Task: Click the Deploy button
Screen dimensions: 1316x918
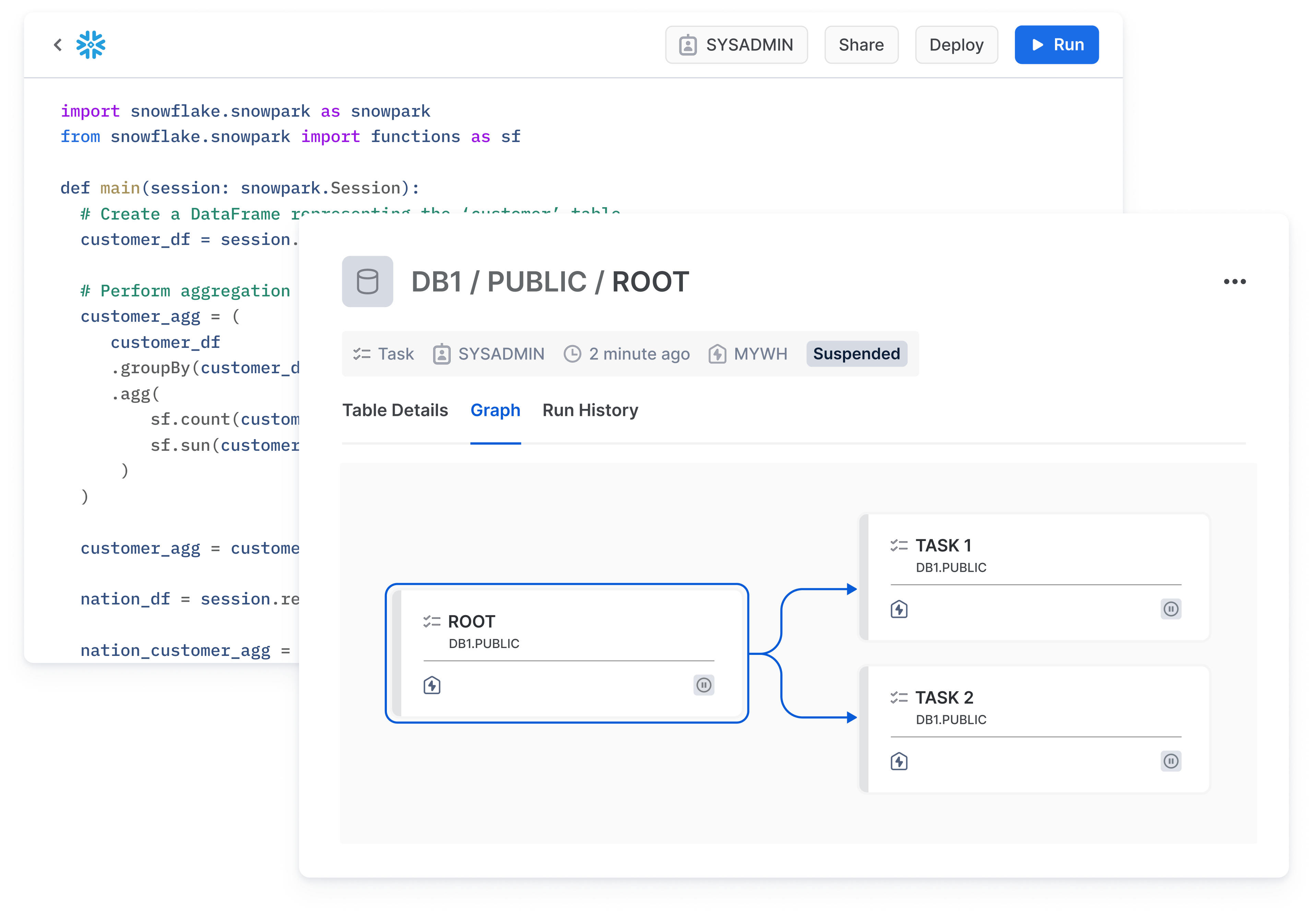Action: pos(956,45)
